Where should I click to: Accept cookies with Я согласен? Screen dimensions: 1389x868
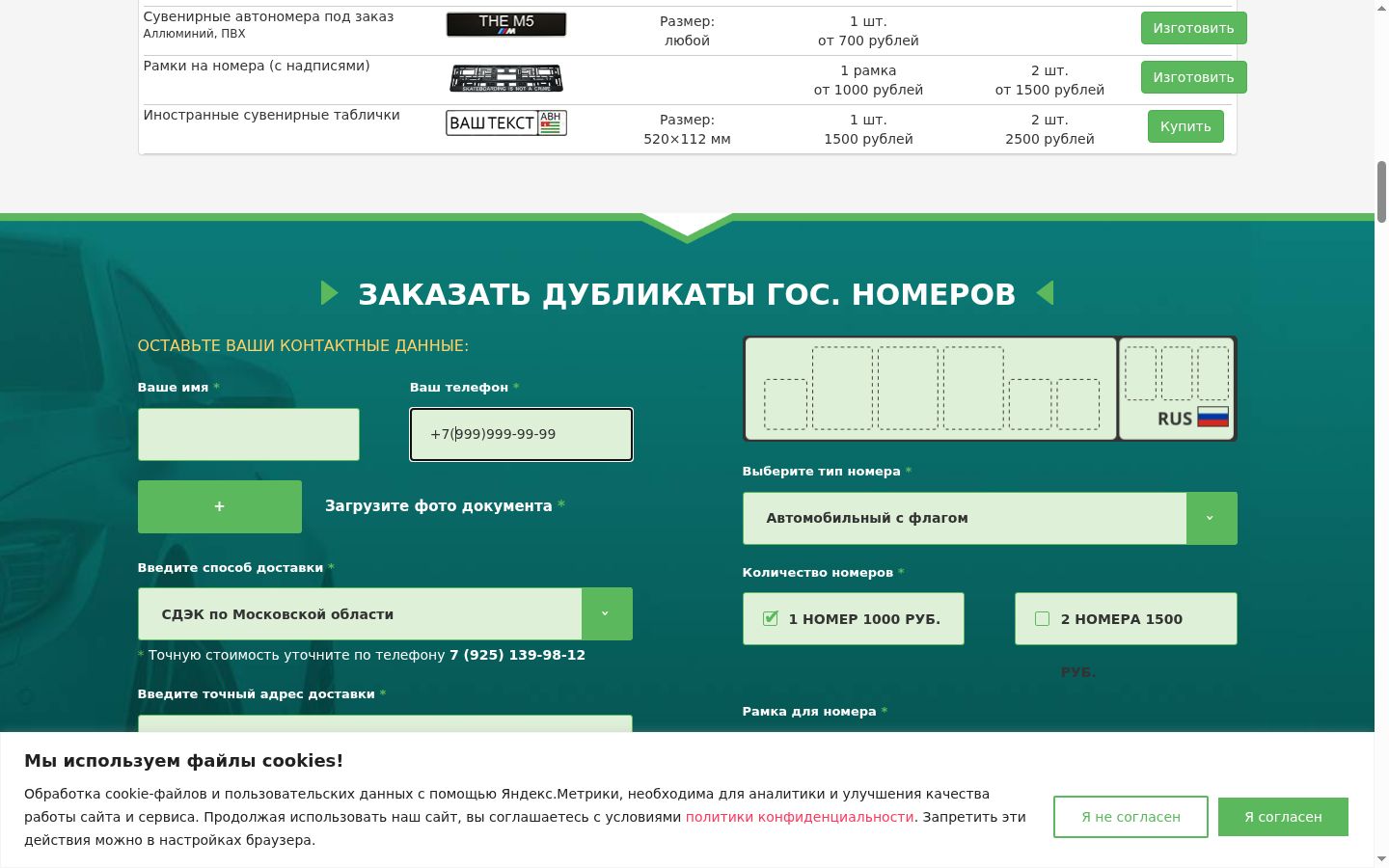click(1283, 817)
